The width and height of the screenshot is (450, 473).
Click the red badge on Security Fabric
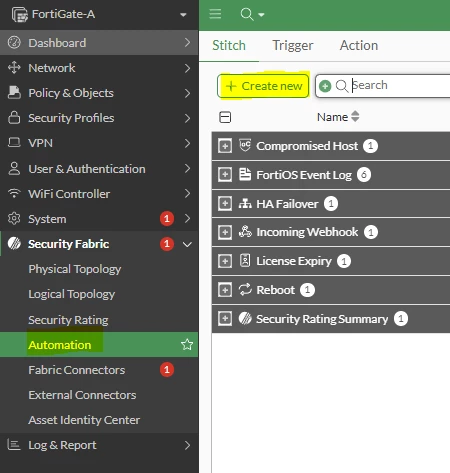[167, 244]
